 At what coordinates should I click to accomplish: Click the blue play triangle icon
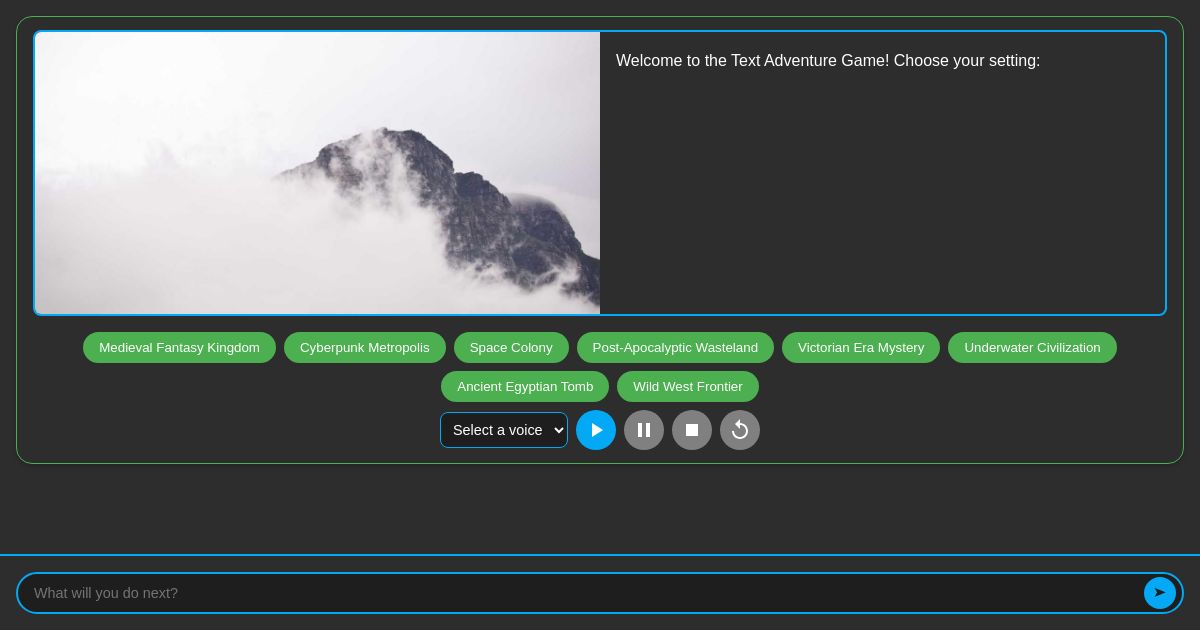(596, 430)
